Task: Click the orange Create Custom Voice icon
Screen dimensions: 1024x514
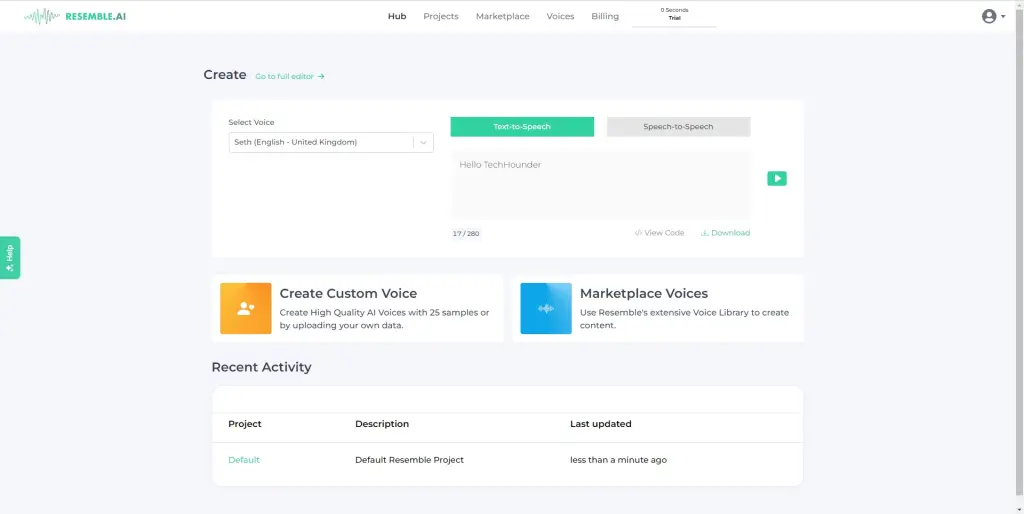Action: tap(246, 308)
